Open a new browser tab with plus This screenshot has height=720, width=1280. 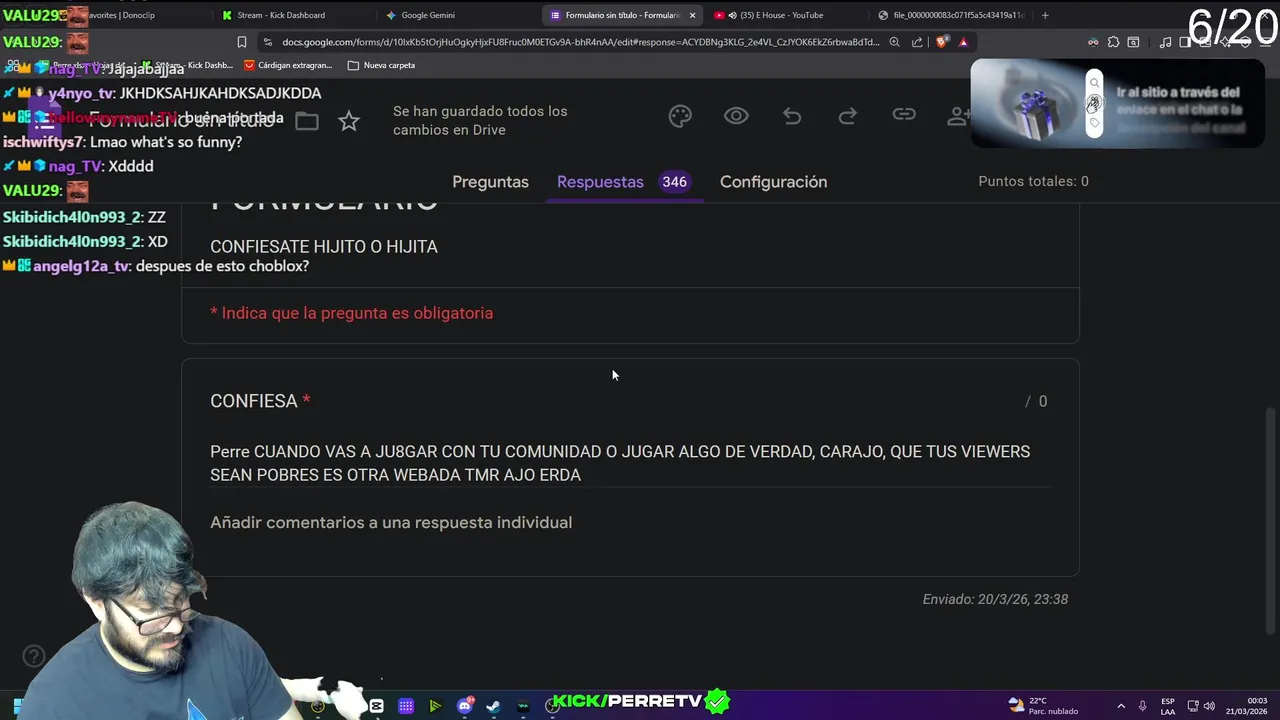(1045, 15)
